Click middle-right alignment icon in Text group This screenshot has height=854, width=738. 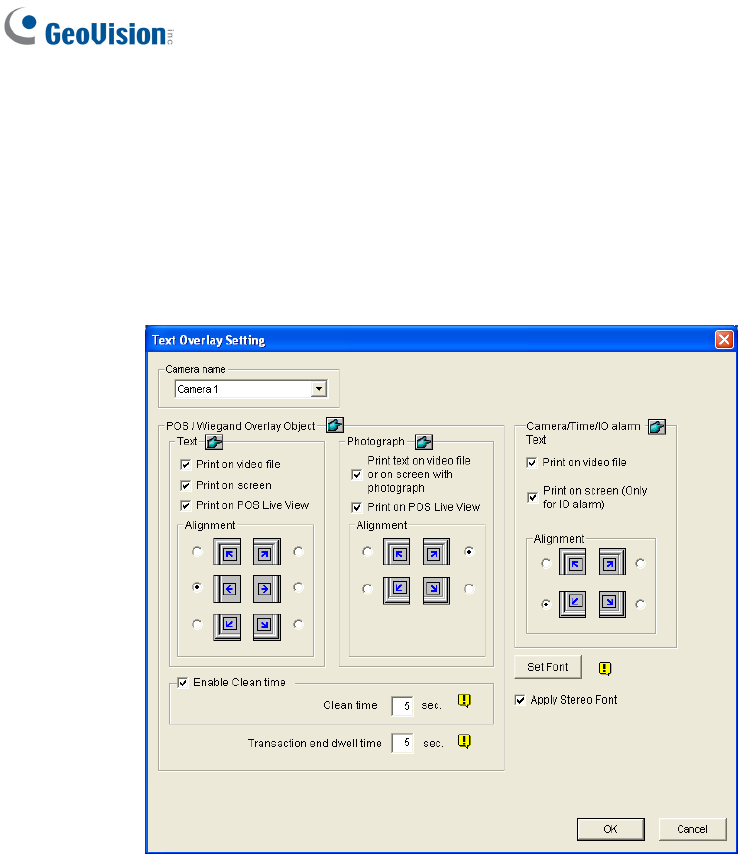pos(267,589)
